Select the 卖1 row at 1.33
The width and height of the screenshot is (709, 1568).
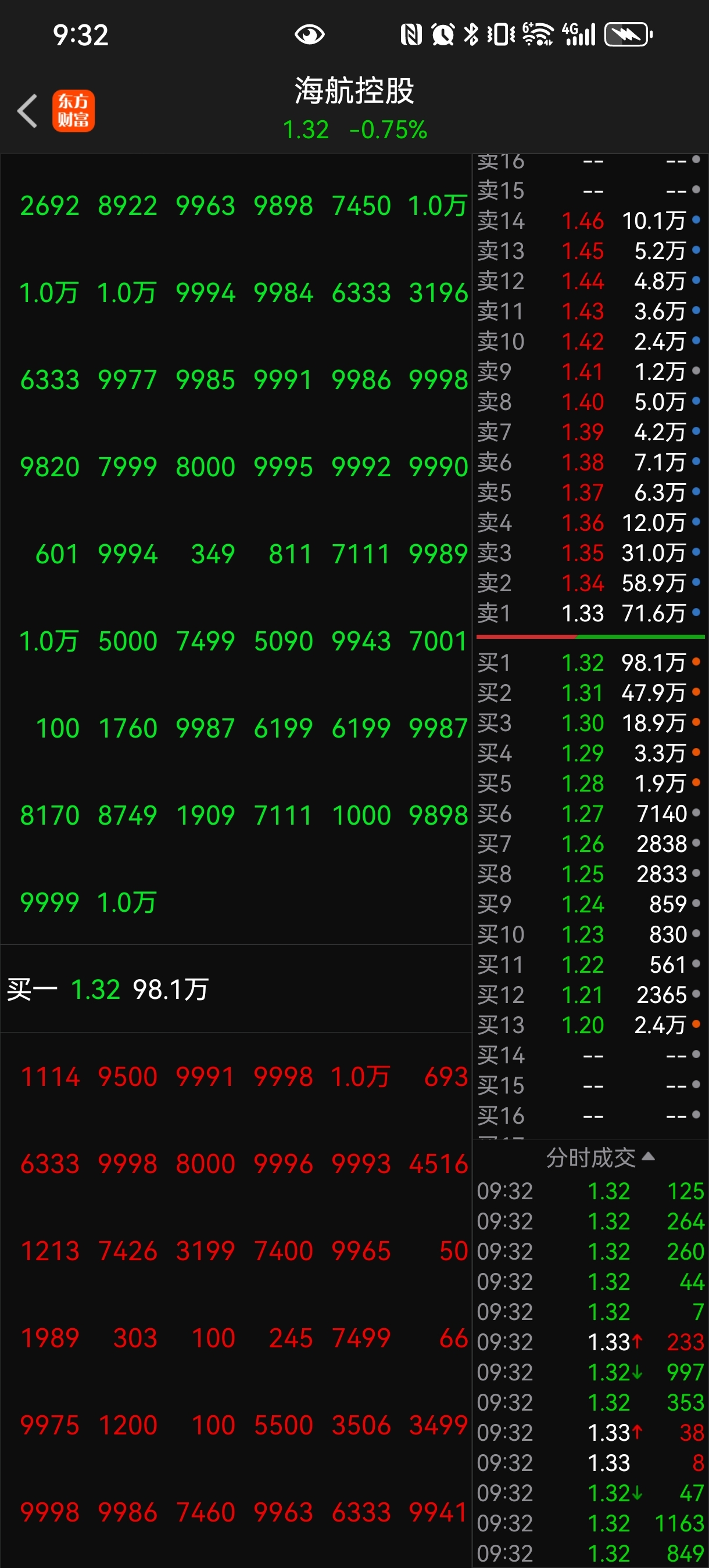coord(590,613)
